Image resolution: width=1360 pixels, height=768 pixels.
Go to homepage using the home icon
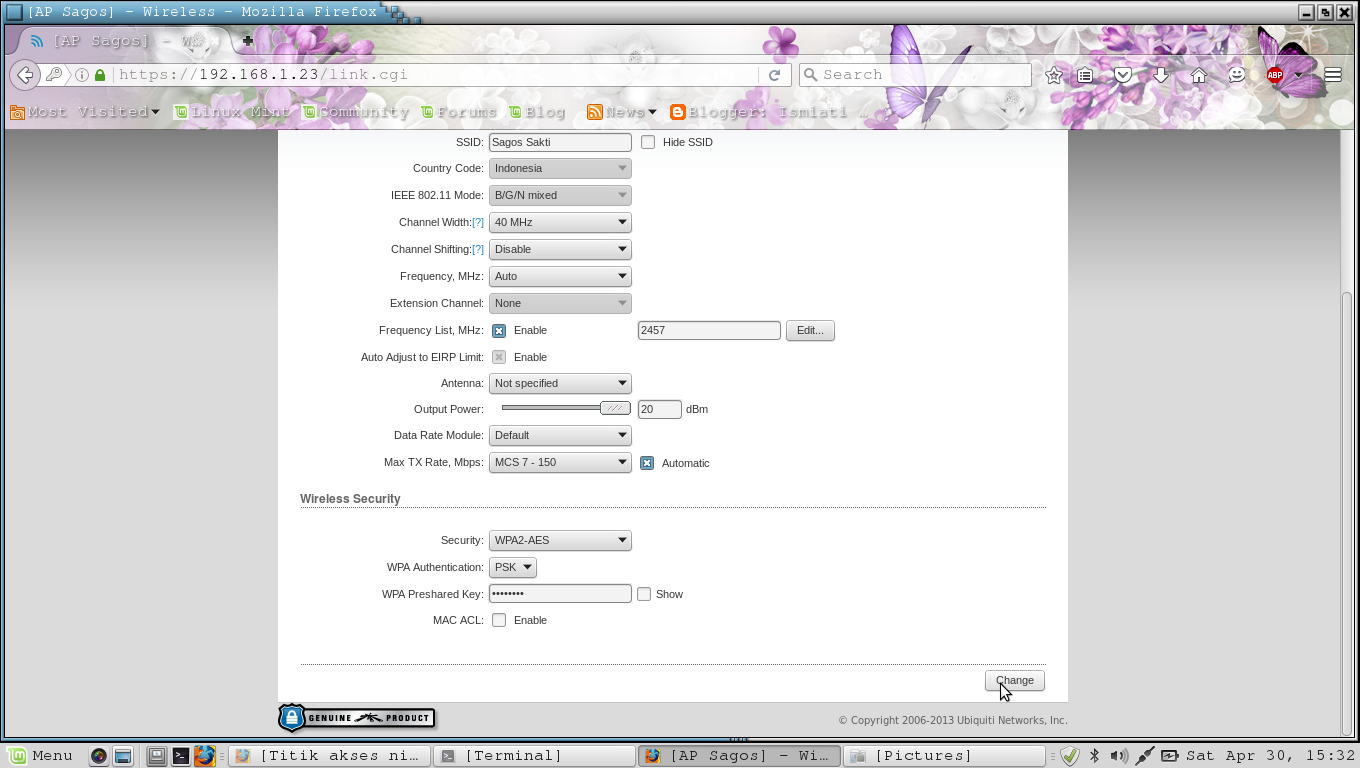coord(1199,74)
